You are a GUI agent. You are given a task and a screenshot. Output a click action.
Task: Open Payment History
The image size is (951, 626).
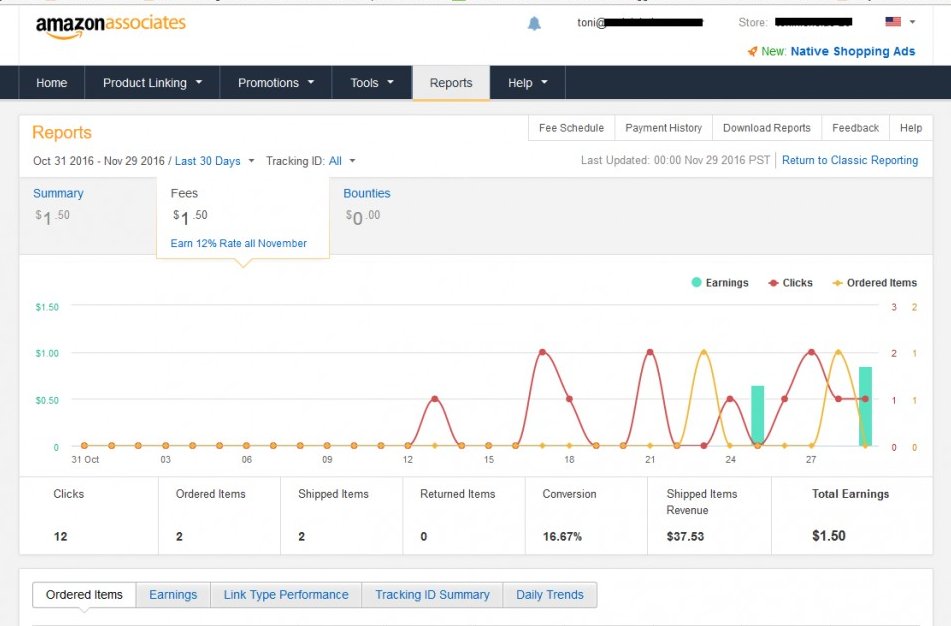click(x=664, y=128)
